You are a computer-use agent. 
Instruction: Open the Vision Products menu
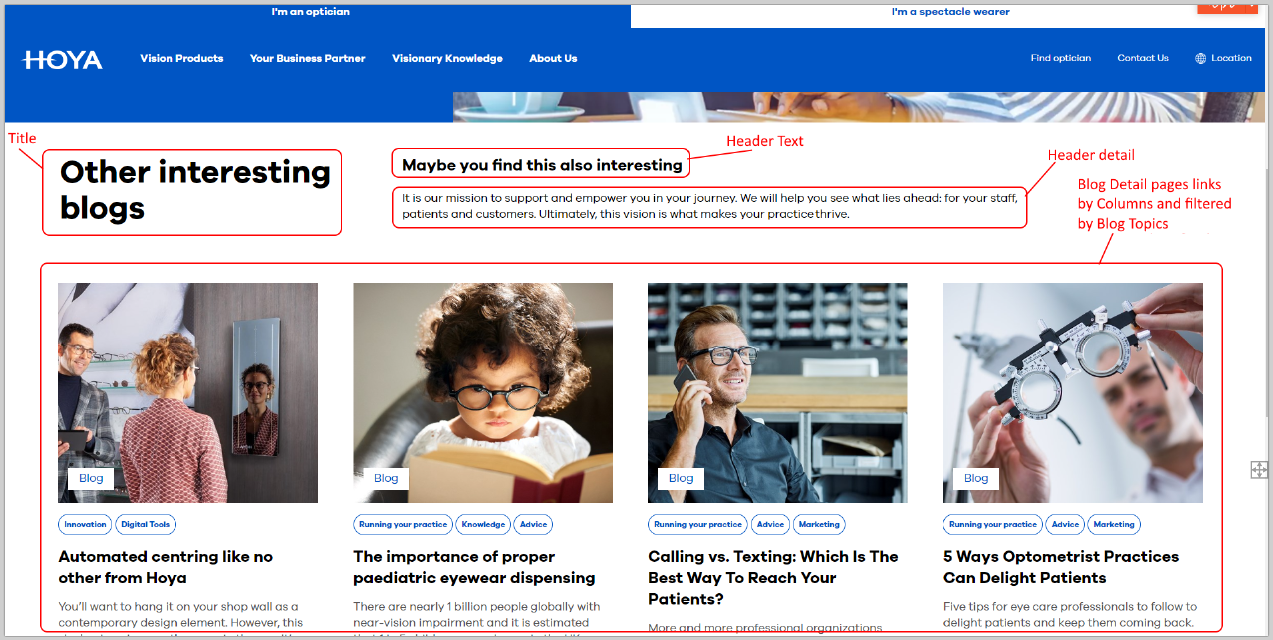tap(181, 59)
